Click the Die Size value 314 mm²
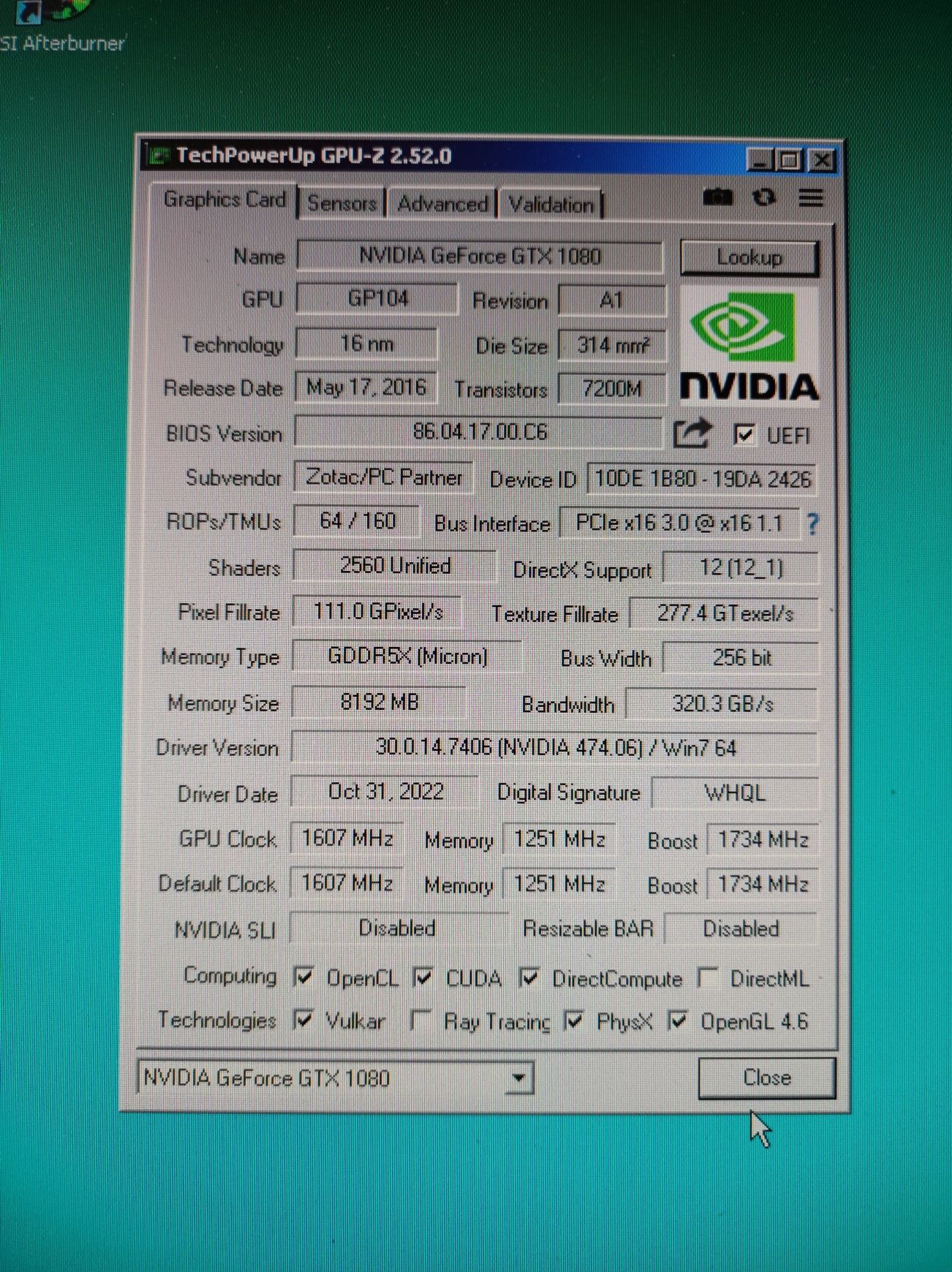 [612, 345]
